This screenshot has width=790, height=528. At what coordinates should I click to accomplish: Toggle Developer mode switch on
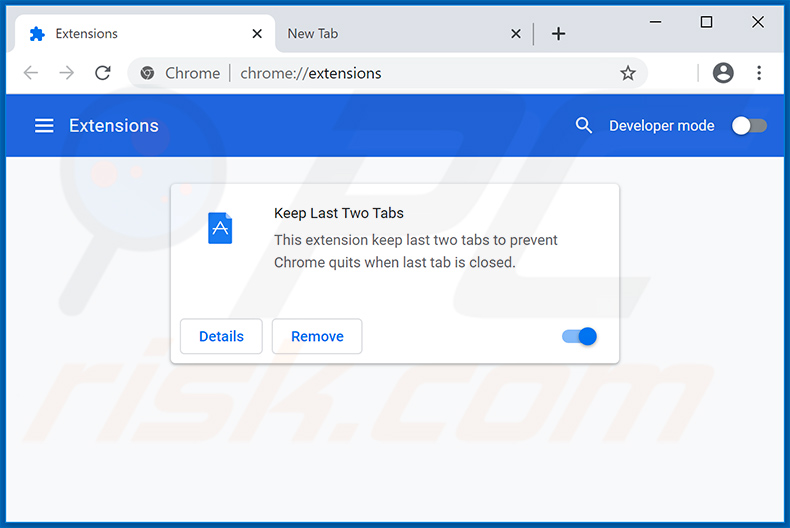coord(749,125)
